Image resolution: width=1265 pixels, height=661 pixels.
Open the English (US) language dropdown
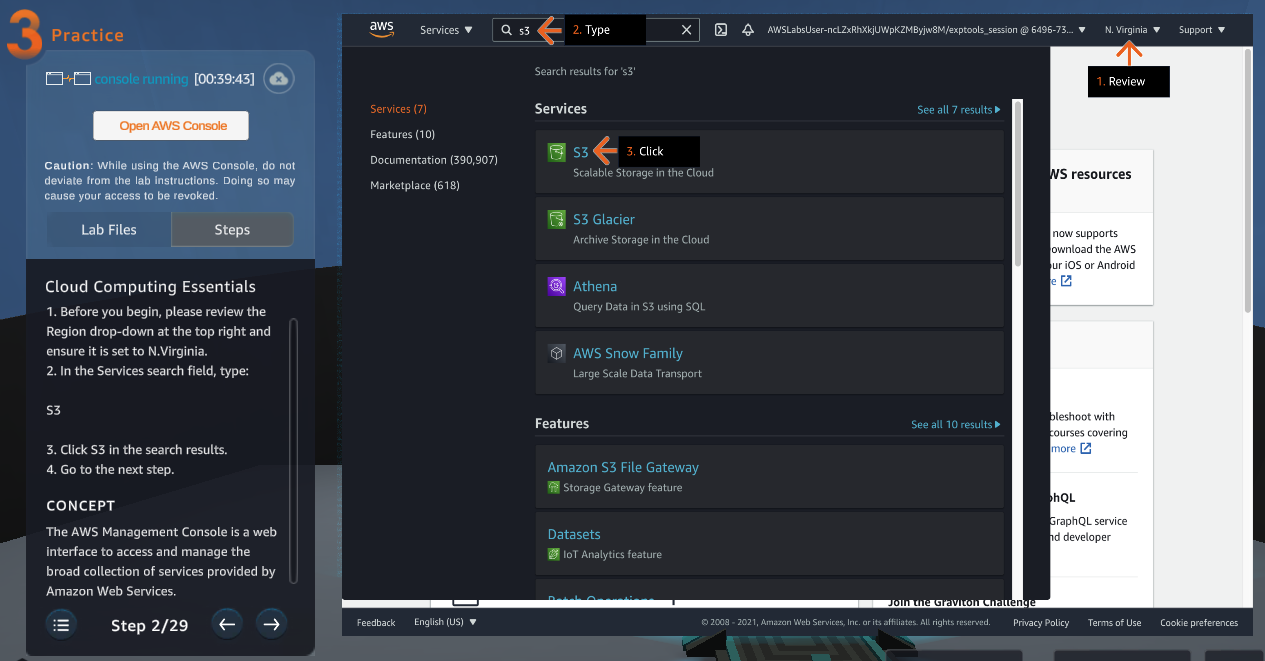(446, 622)
